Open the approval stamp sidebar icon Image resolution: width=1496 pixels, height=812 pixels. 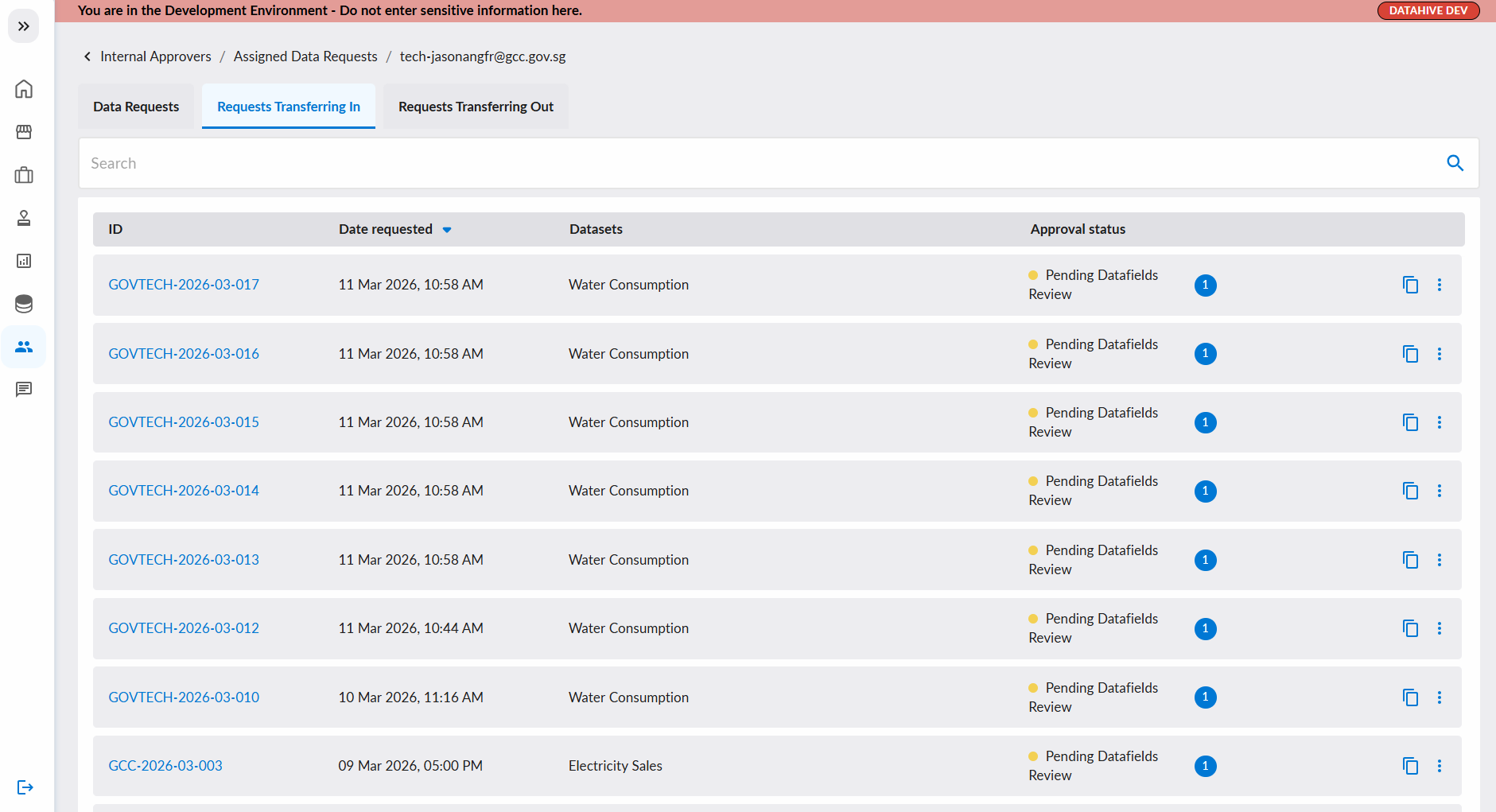[x=24, y=218]
